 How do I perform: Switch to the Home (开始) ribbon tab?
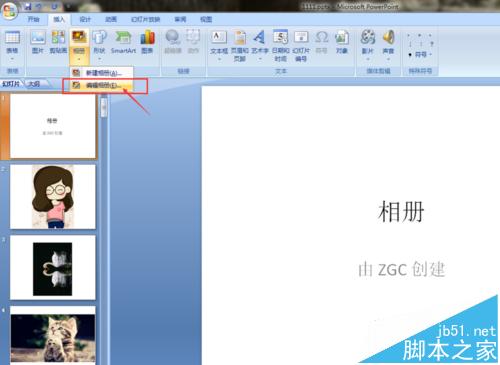pos(33,19)
